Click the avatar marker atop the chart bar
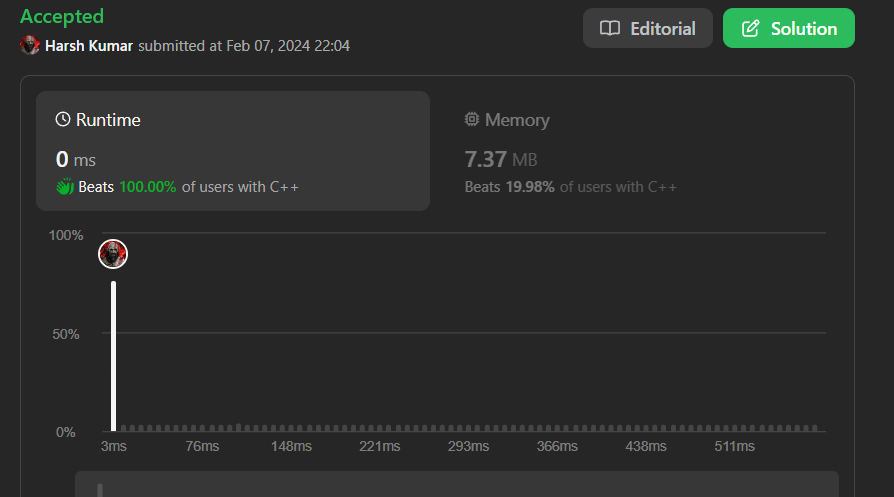This screenshot has height=497, width=894. point(113,254)
